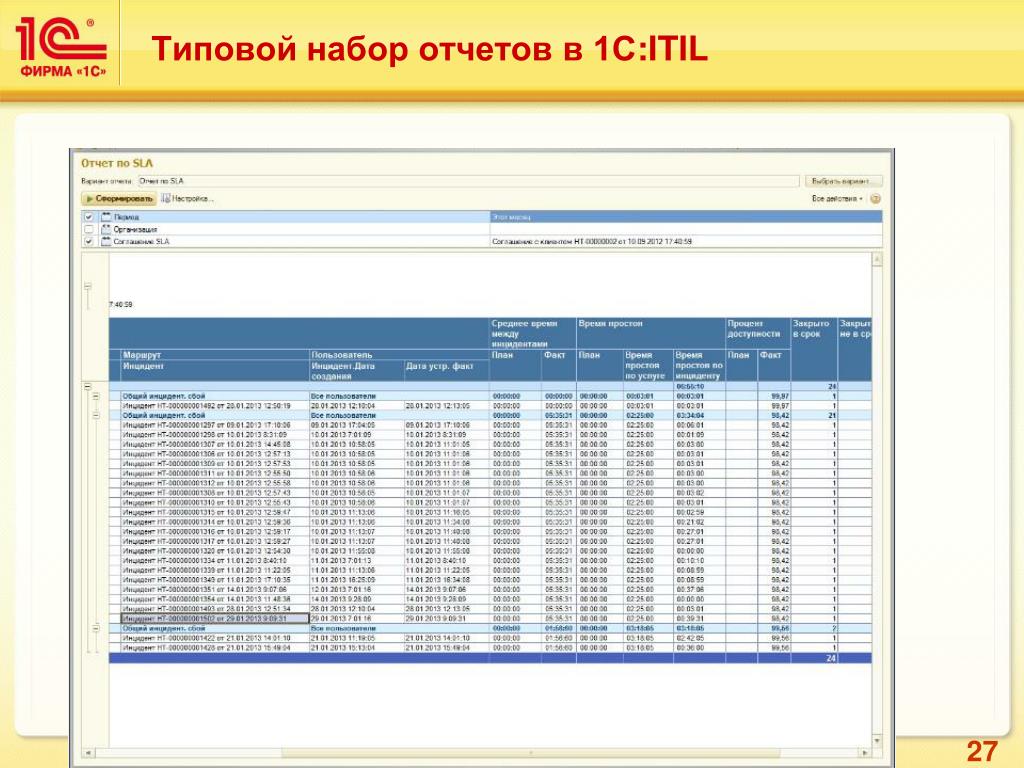Click the Выбрать вариант button

843,181
